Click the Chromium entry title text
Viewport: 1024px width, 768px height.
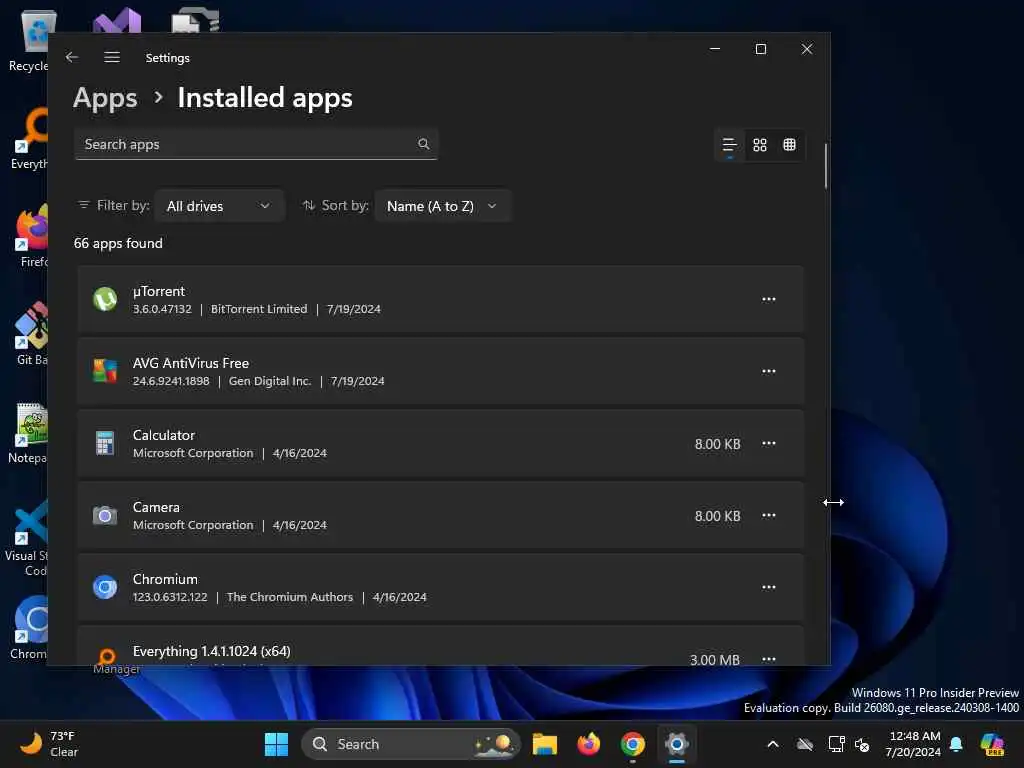165,579
